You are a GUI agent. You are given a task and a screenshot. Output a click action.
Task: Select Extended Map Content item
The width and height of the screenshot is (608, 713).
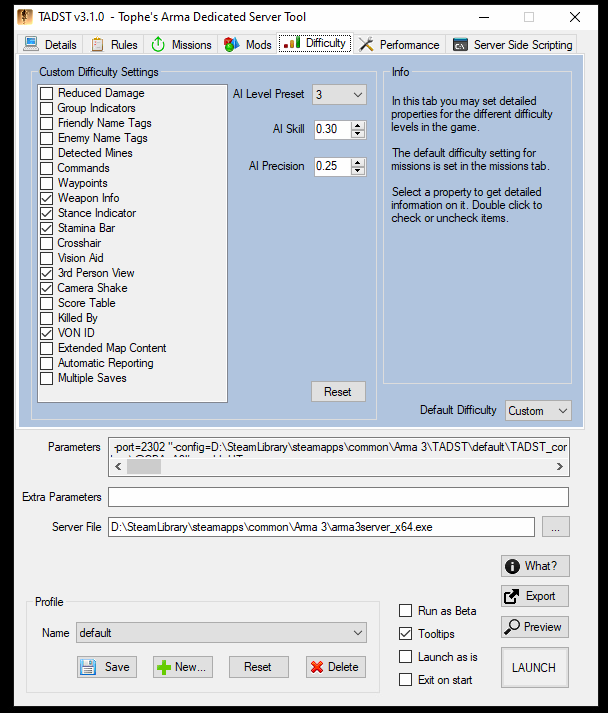click(112, 348)
